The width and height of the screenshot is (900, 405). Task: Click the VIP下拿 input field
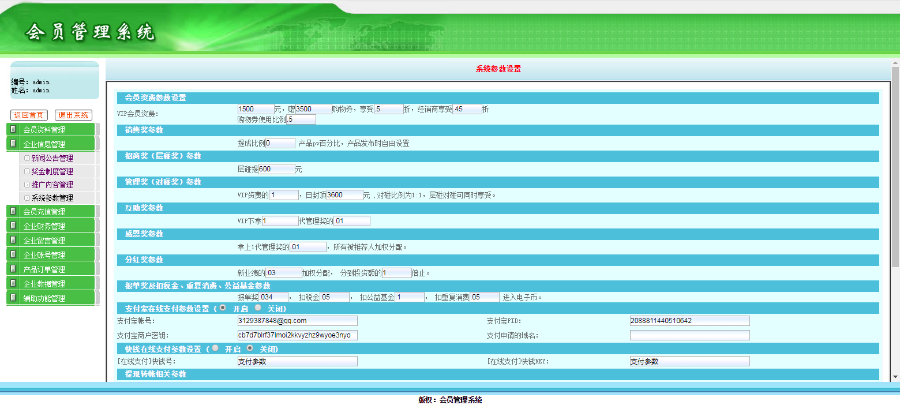(280, 221)
